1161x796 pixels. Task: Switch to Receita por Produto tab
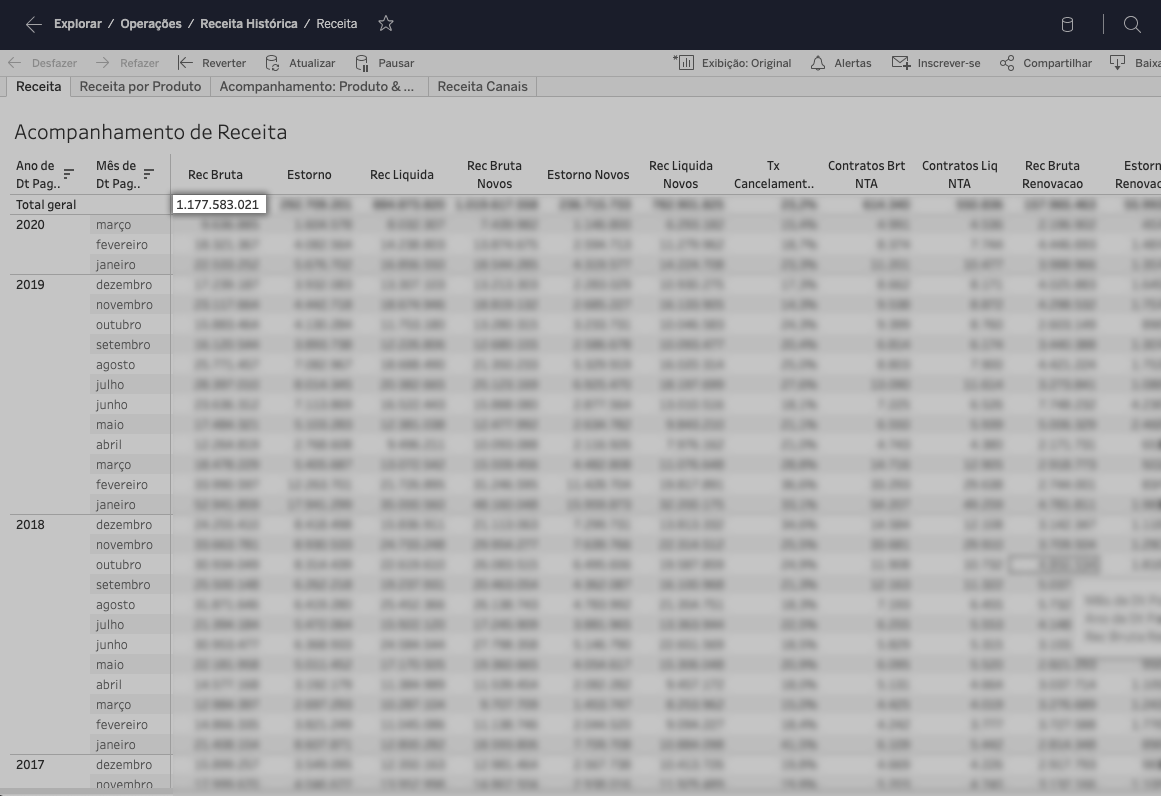[x=140, y=87]
